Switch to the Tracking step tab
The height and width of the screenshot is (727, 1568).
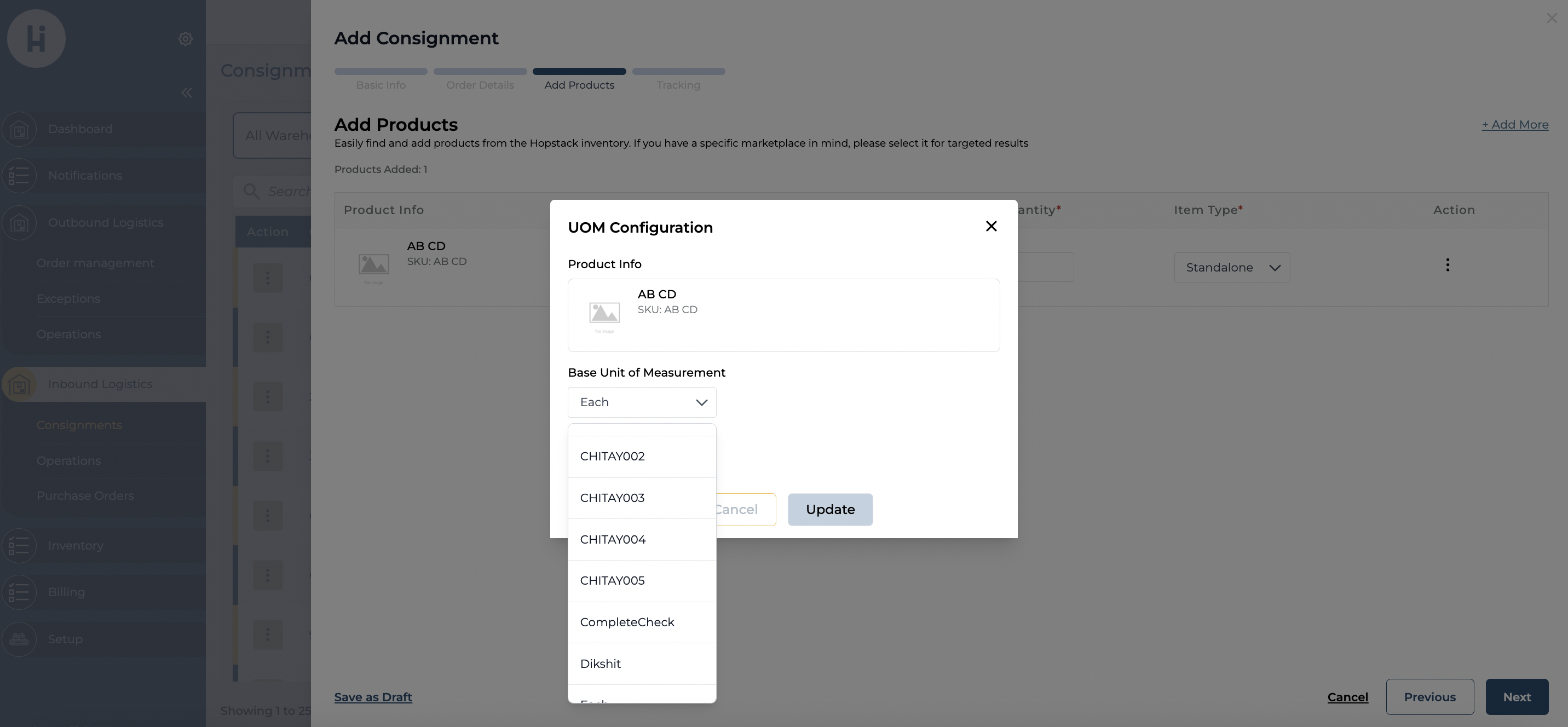tap(678, 85)
